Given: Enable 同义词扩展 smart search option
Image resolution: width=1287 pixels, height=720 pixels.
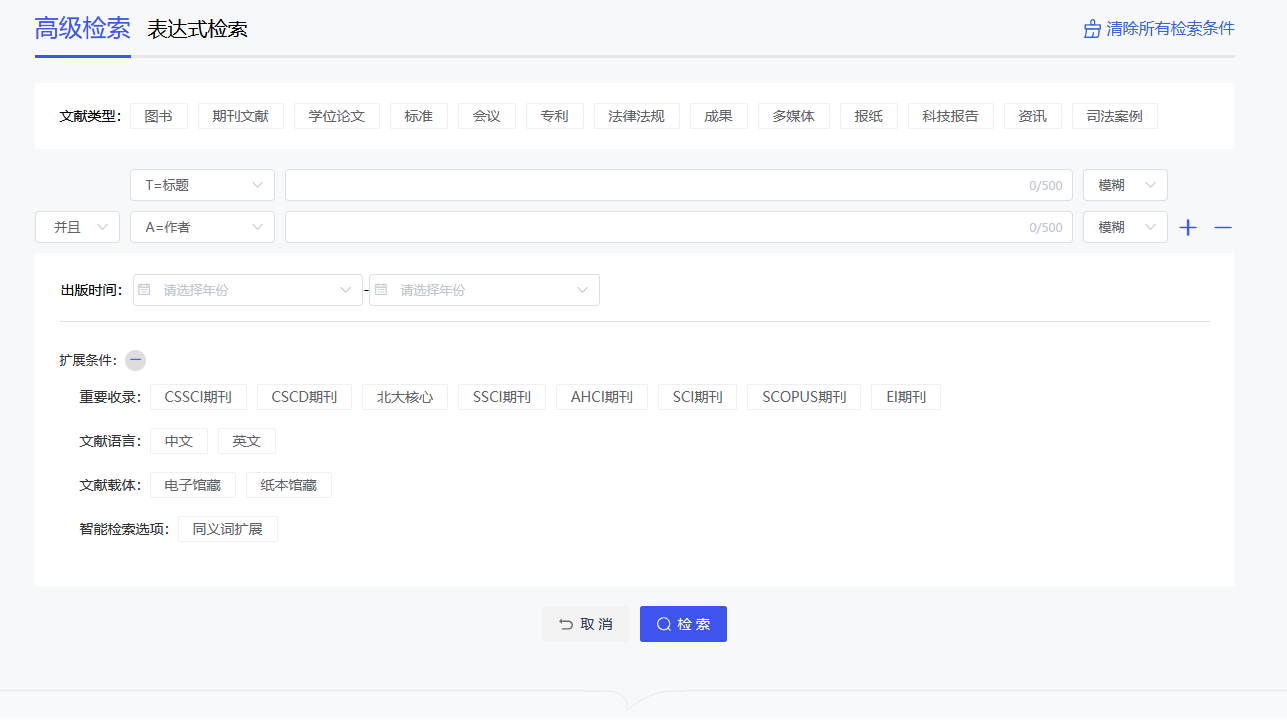Looking at the screenshot, I should (x=227, y=528).
